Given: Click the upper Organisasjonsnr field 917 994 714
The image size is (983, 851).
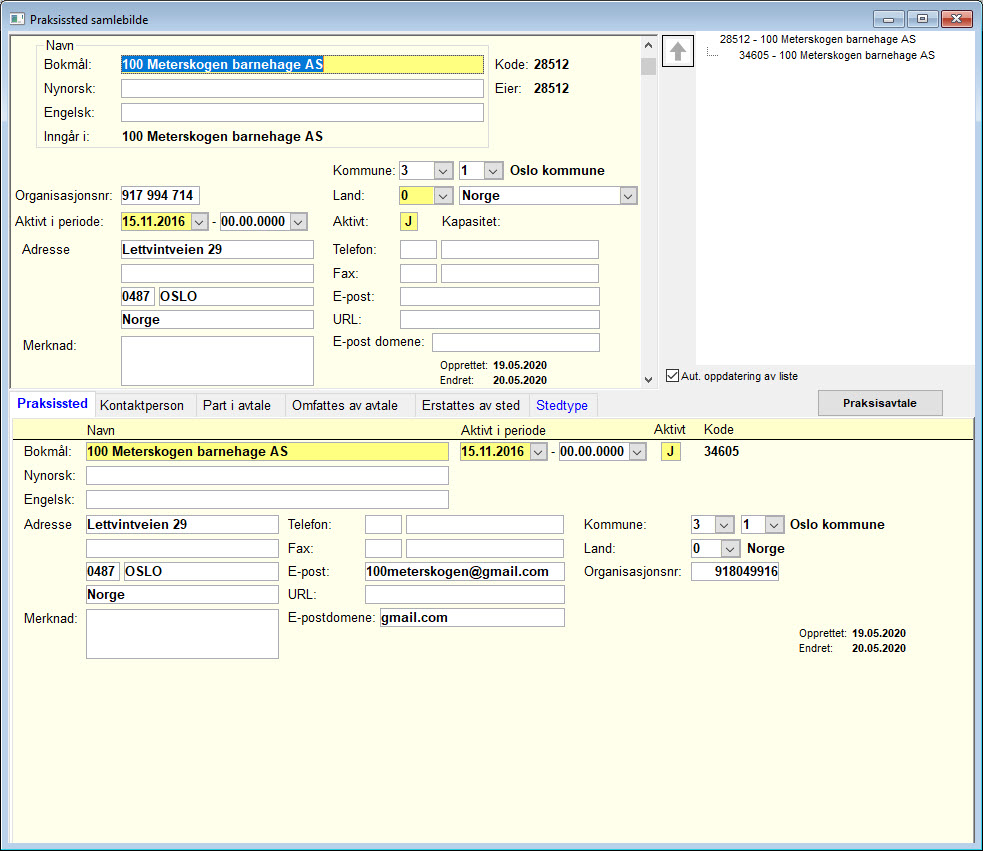Looking at the screenshot, I should coord(160,196).
